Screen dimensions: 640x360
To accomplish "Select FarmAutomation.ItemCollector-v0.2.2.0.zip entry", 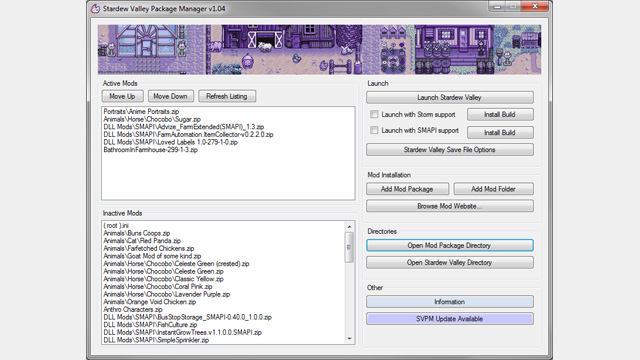I will pos(188,134).
